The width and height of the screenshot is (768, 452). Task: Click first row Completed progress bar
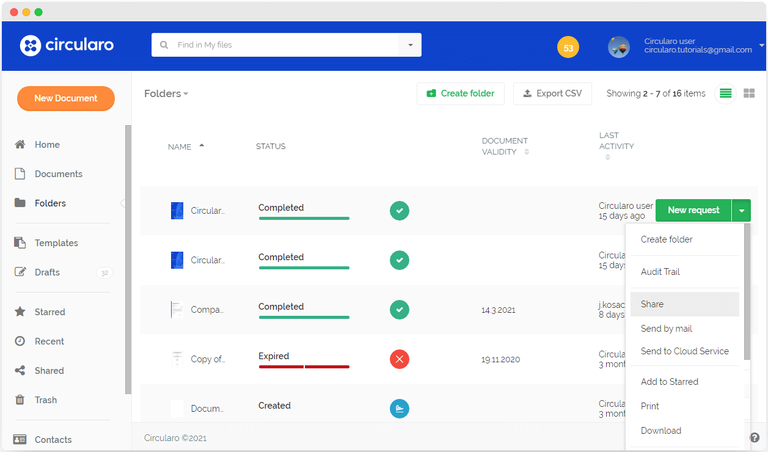point(304,218)
